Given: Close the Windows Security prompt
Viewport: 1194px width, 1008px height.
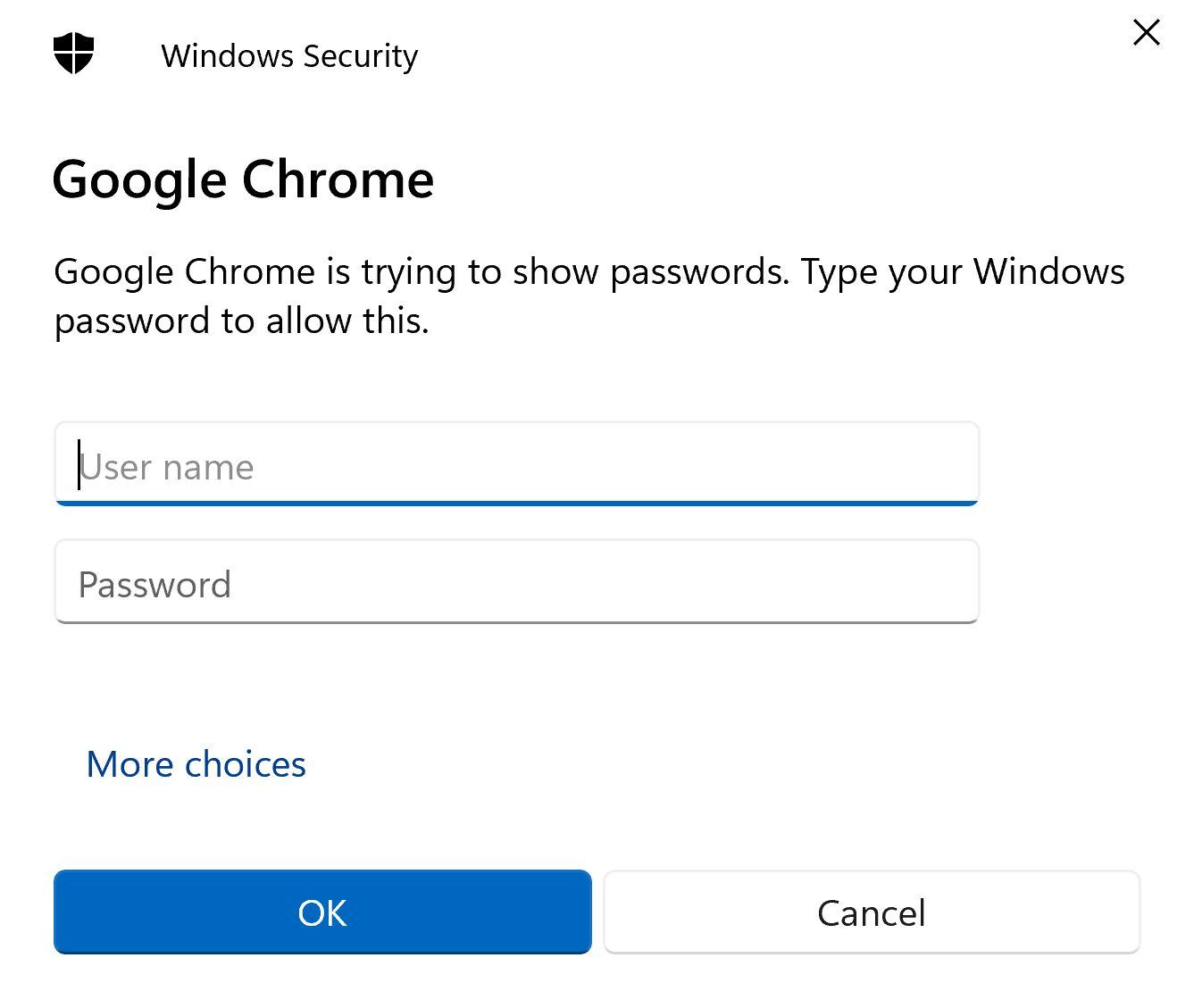Looking at the screenshot, I should coord(1146,32).
